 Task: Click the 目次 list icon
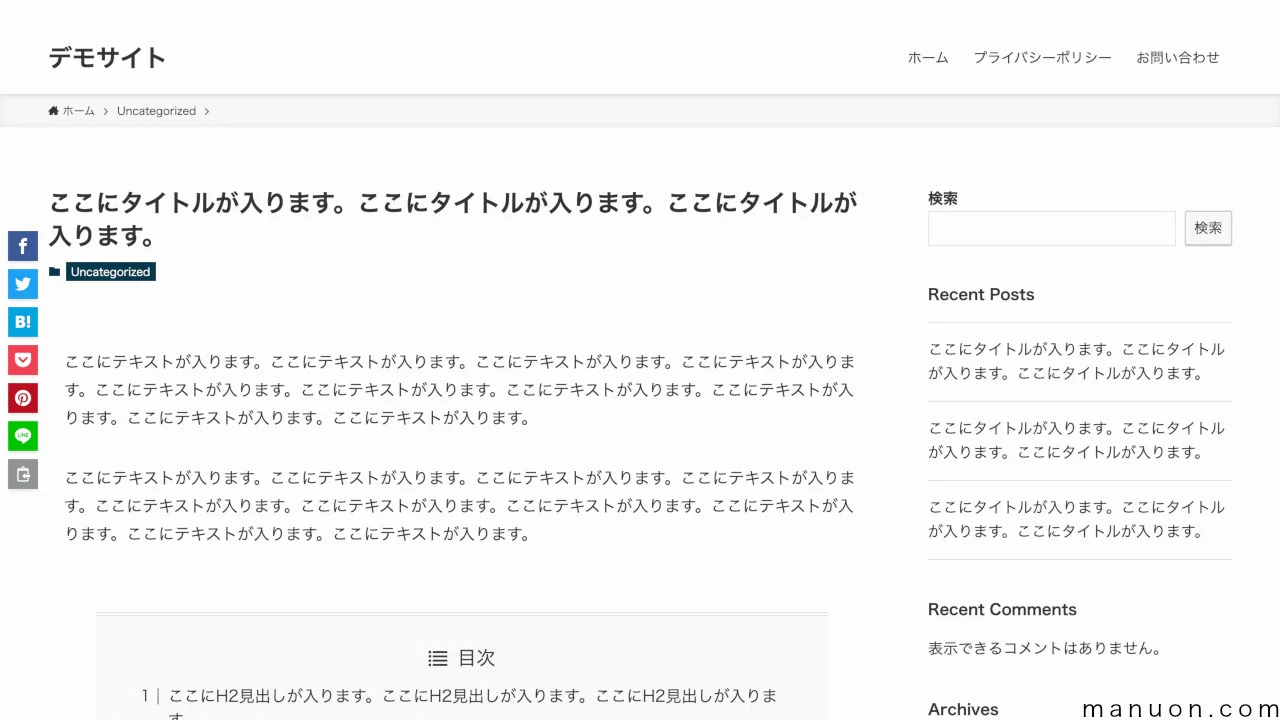coord(438,658)
